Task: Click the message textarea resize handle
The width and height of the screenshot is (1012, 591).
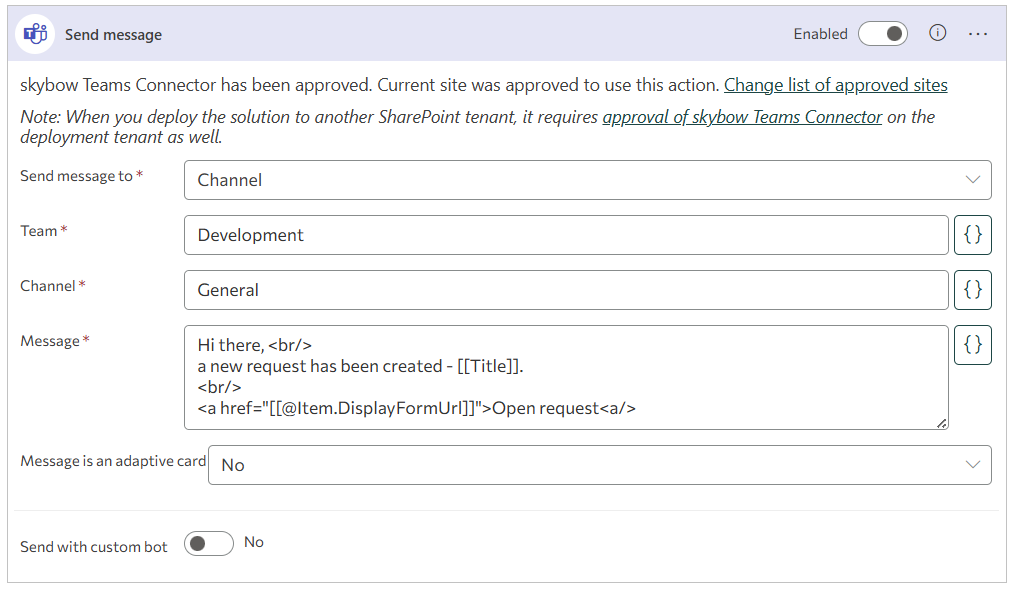Action: (942, 424)
